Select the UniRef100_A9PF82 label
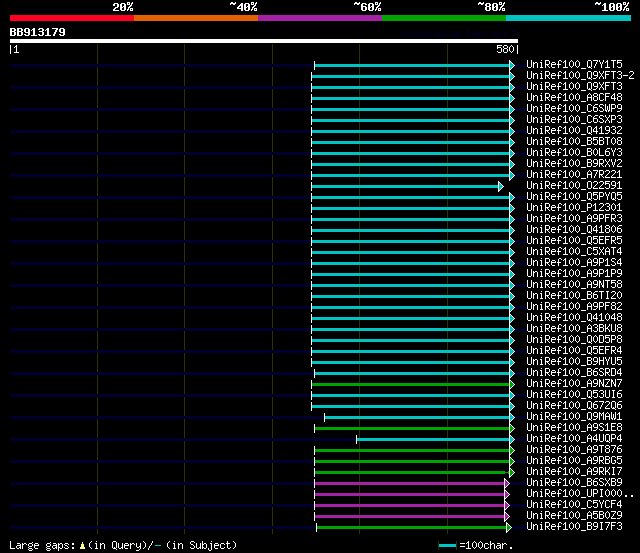This screenshot has height=553, width=640. coord(574,306)
